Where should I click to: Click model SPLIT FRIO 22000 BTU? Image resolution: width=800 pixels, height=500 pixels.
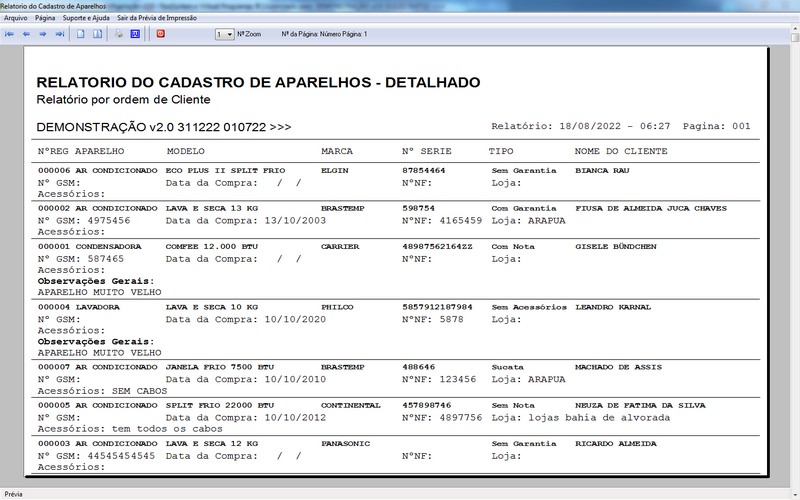pyautogui.click(x=220, y=405)
